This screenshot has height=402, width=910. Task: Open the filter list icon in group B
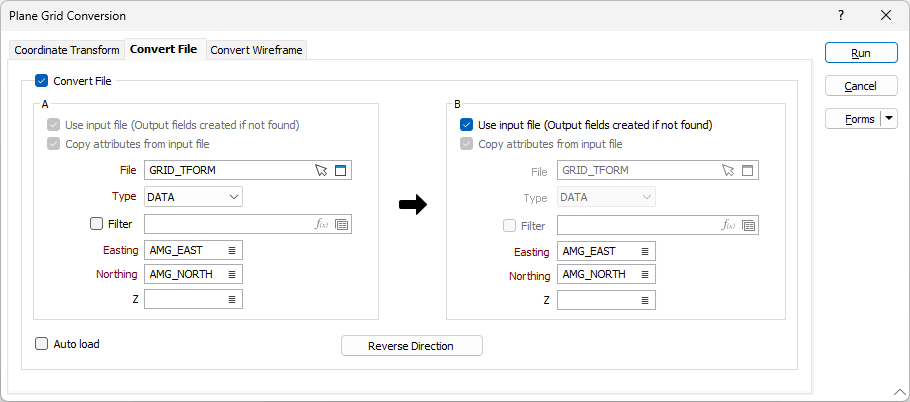pyautogui.click(x=749, y=226)
